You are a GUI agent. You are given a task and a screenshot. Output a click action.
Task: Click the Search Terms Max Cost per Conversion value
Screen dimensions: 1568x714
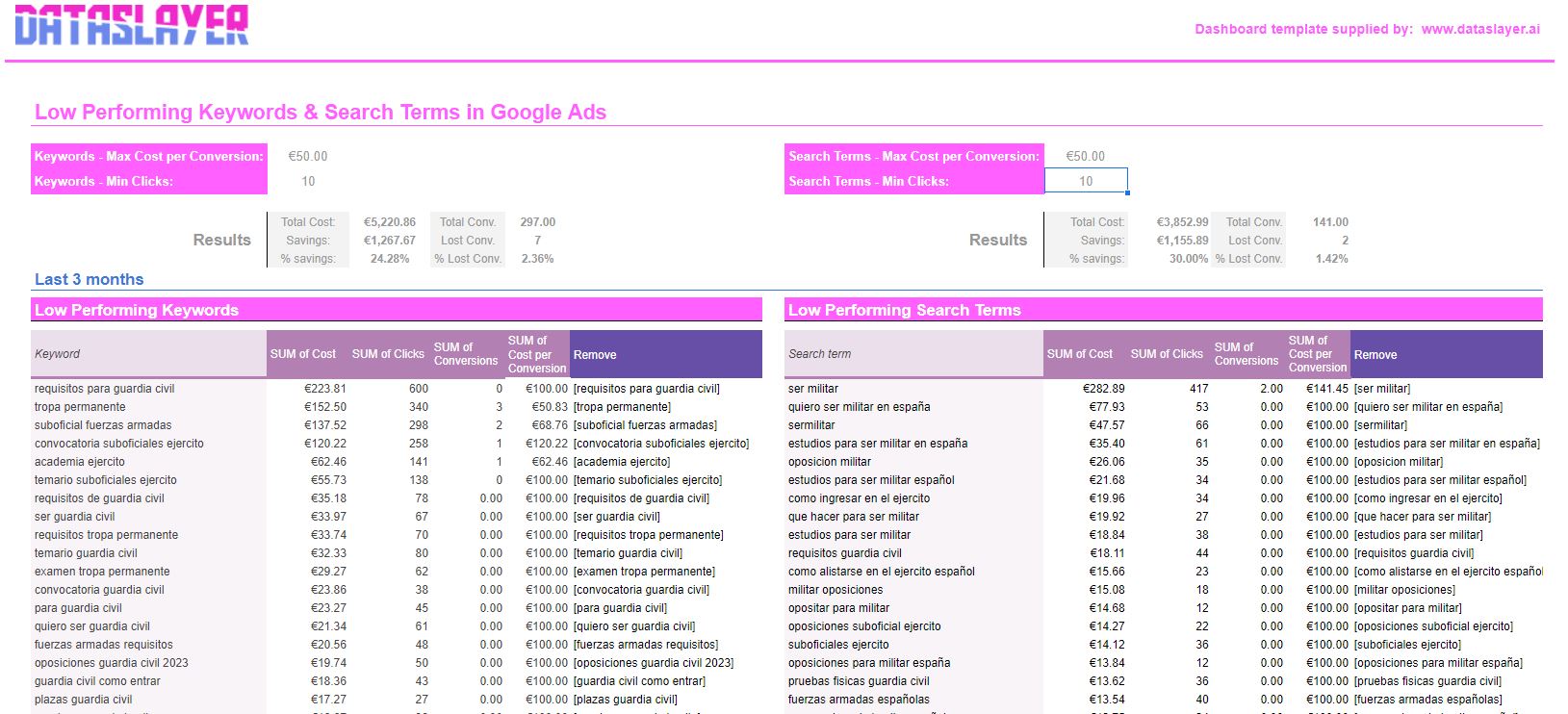[1085, 156]
